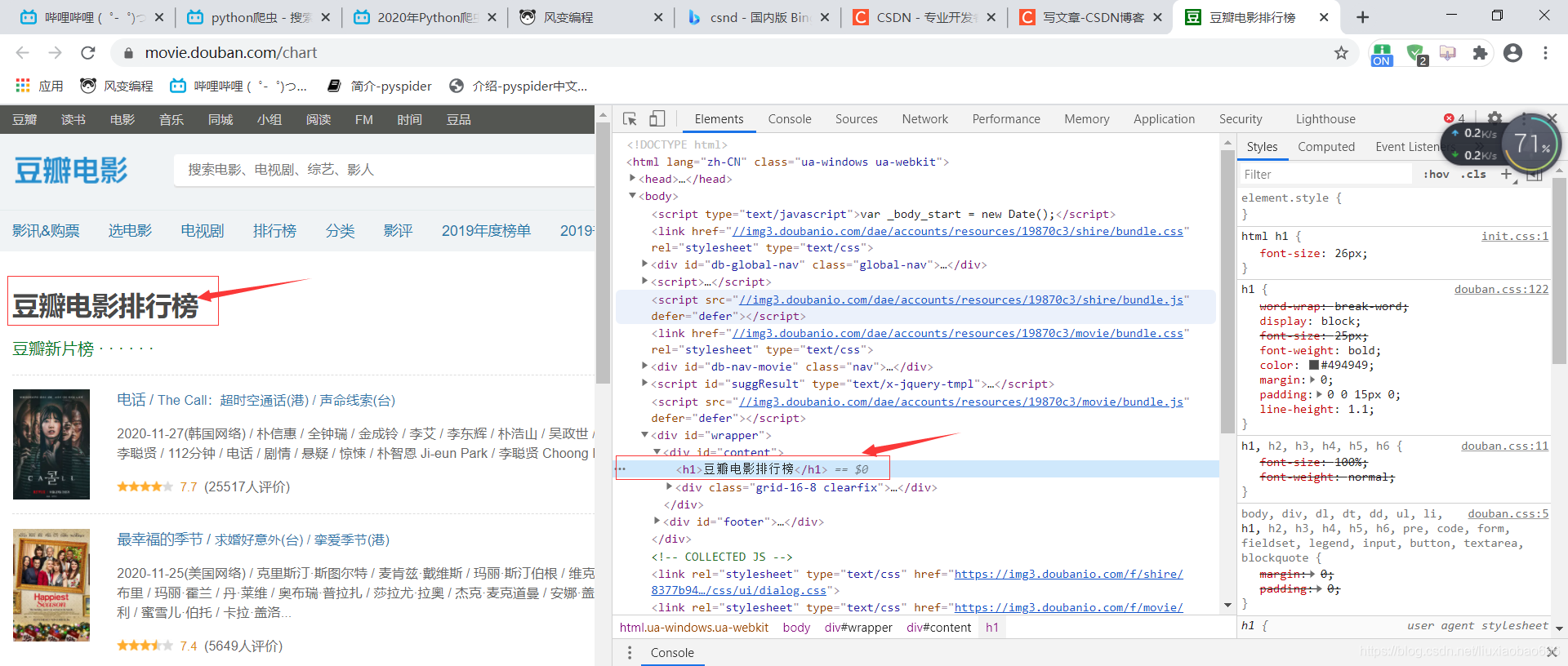
Task: Collapse the div#wrapper node
Action: coord(644,434)
